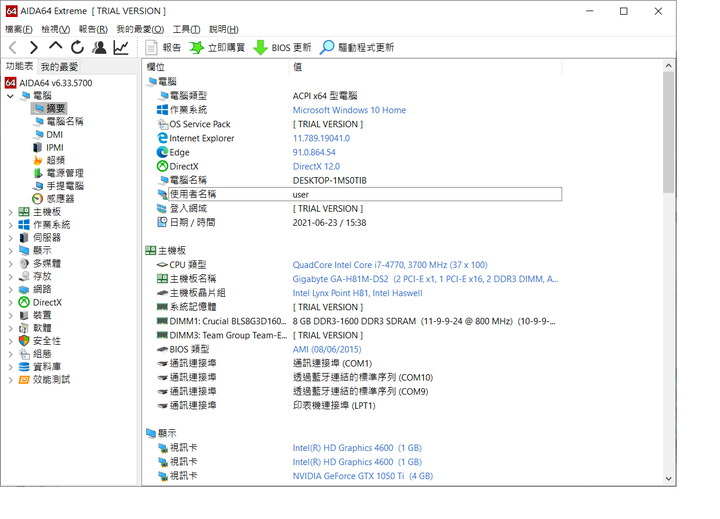This screenshot has width=720, height=519.
Task: Click the BIOS 更新 toolbar button
Action: 282,47
